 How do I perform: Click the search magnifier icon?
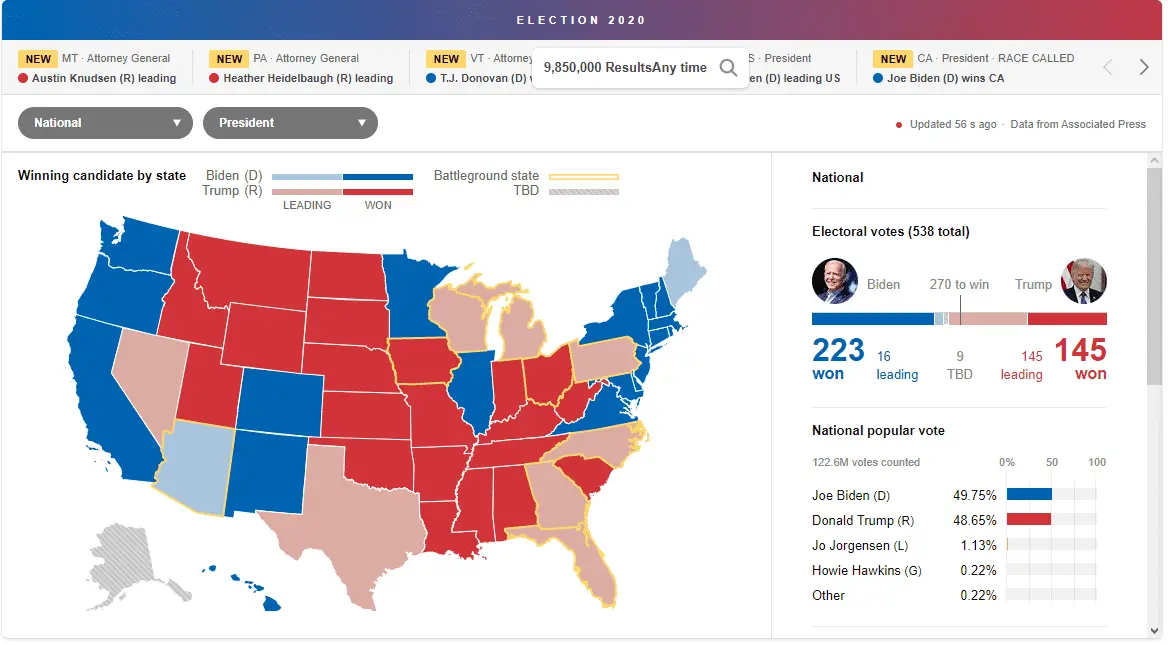pos(729,68)
